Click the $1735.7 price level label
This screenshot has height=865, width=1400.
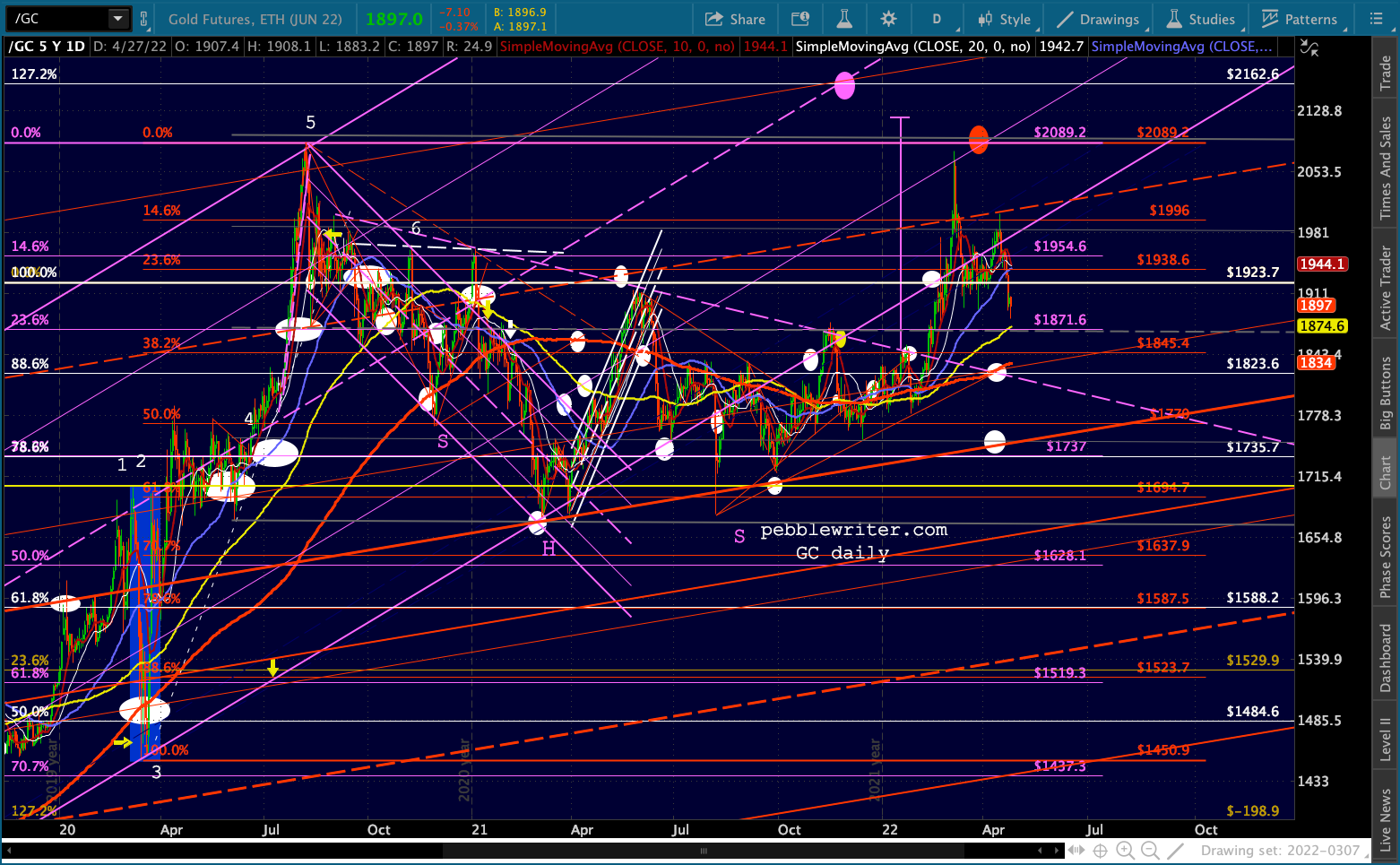pyautogui.click(x=1253, y=447)
